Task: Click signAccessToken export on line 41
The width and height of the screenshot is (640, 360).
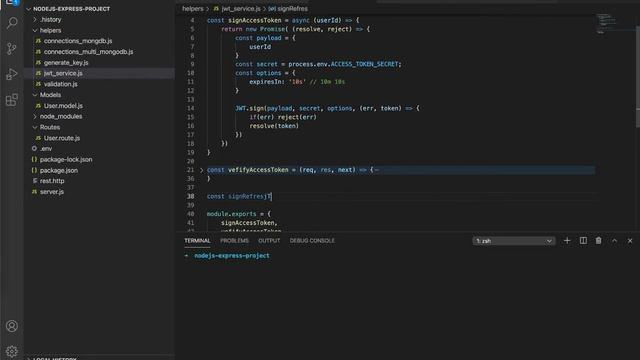Action: (x=249, y=223)
